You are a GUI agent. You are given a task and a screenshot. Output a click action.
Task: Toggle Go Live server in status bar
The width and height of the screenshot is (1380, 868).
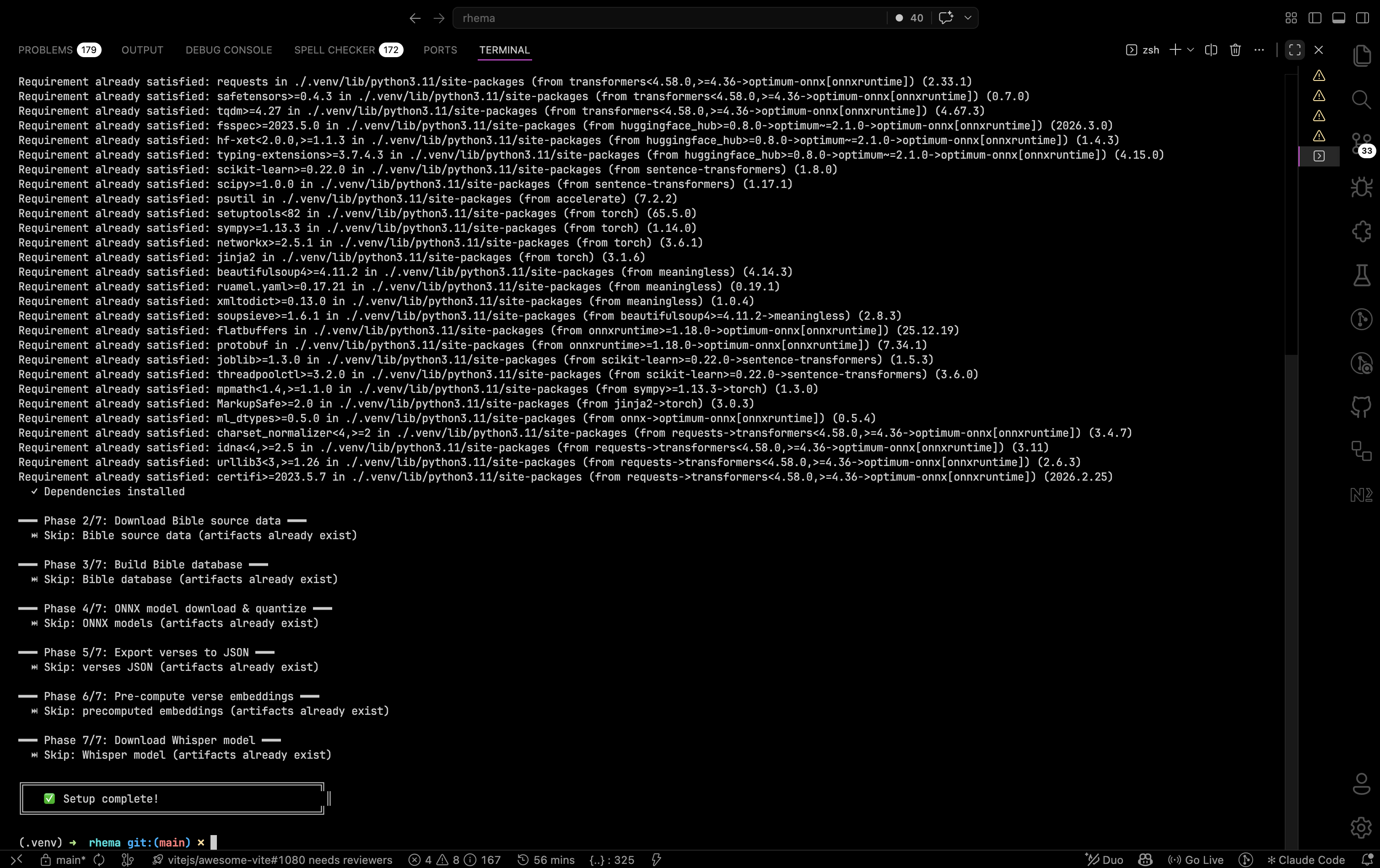coord(1196,859)
